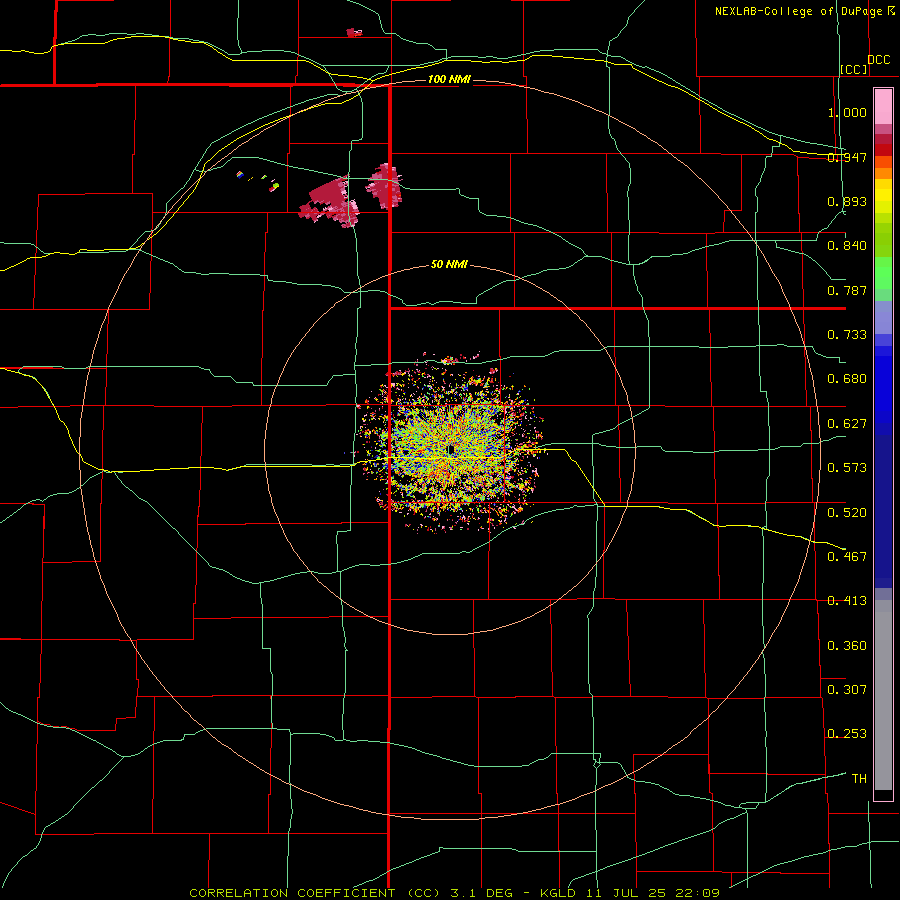Click the Correlation Coefficient product caption at bottom

click(455, 893)
